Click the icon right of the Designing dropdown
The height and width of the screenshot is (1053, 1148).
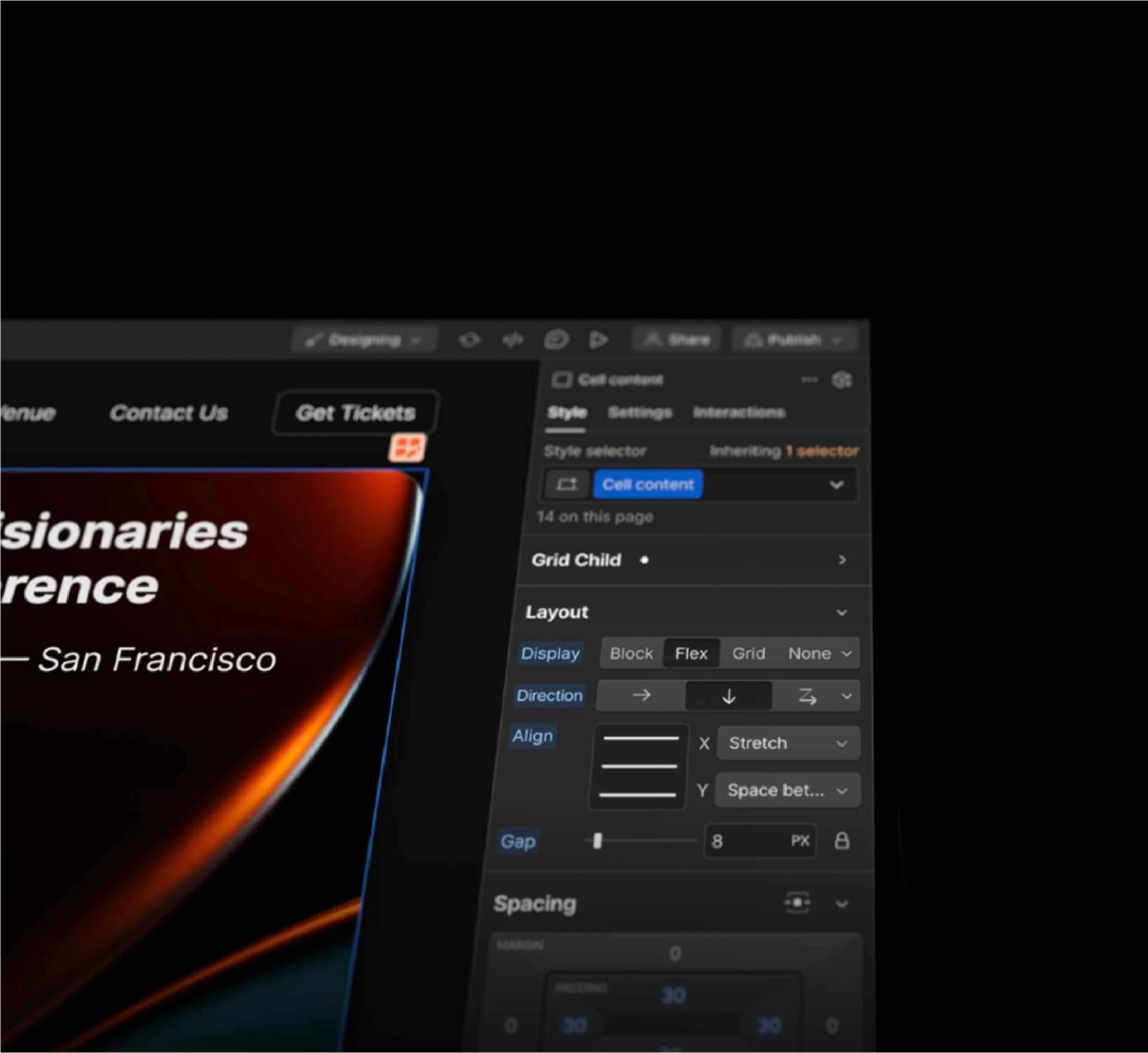[x=469, y=340]
